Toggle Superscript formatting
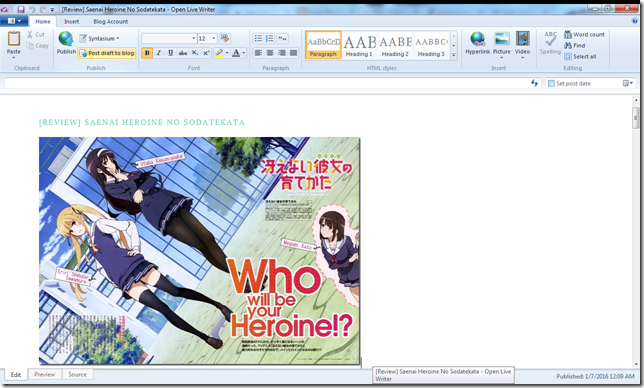The width and height of the screenshot is (644, 388). point(206,53)
